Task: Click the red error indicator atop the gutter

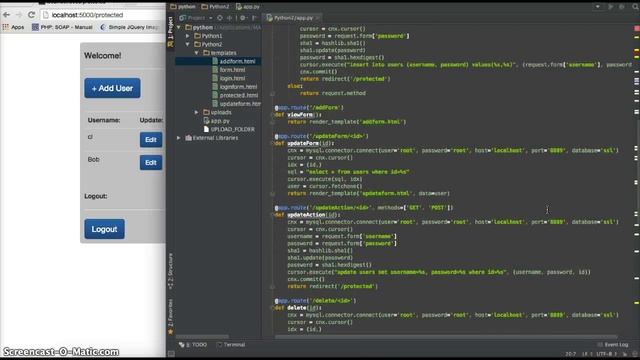Action: click(637, 28)
